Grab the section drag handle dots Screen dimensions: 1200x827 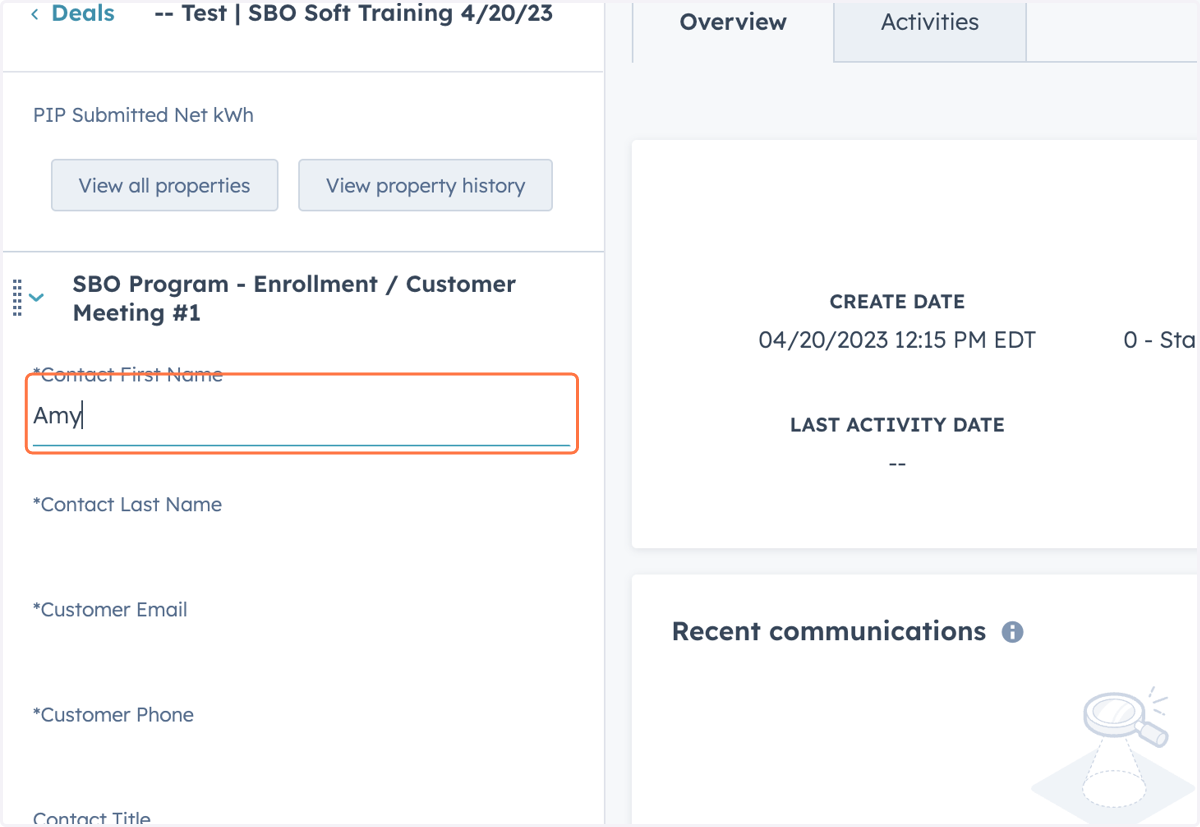17,298
